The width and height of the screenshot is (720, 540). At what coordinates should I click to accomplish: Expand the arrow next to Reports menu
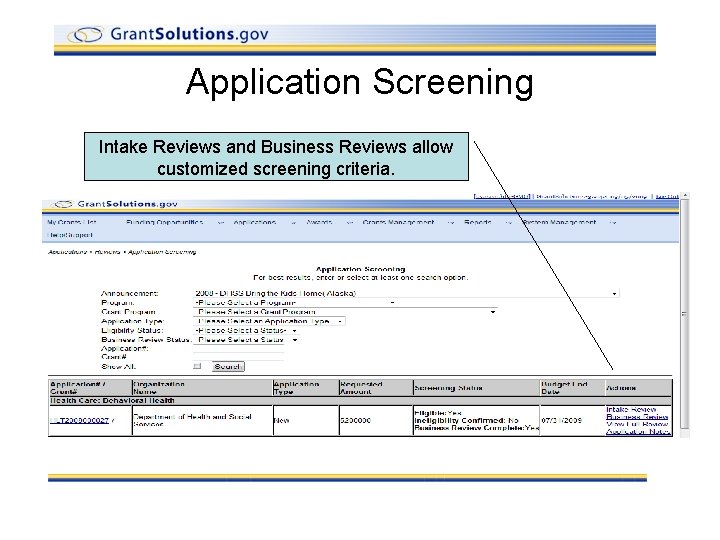tap(509, 223)
